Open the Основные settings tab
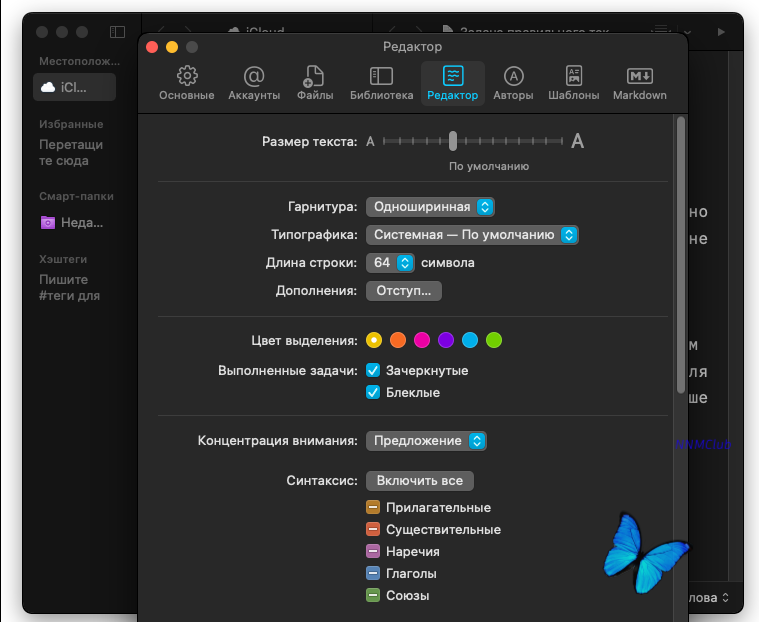 pos(187,83)
